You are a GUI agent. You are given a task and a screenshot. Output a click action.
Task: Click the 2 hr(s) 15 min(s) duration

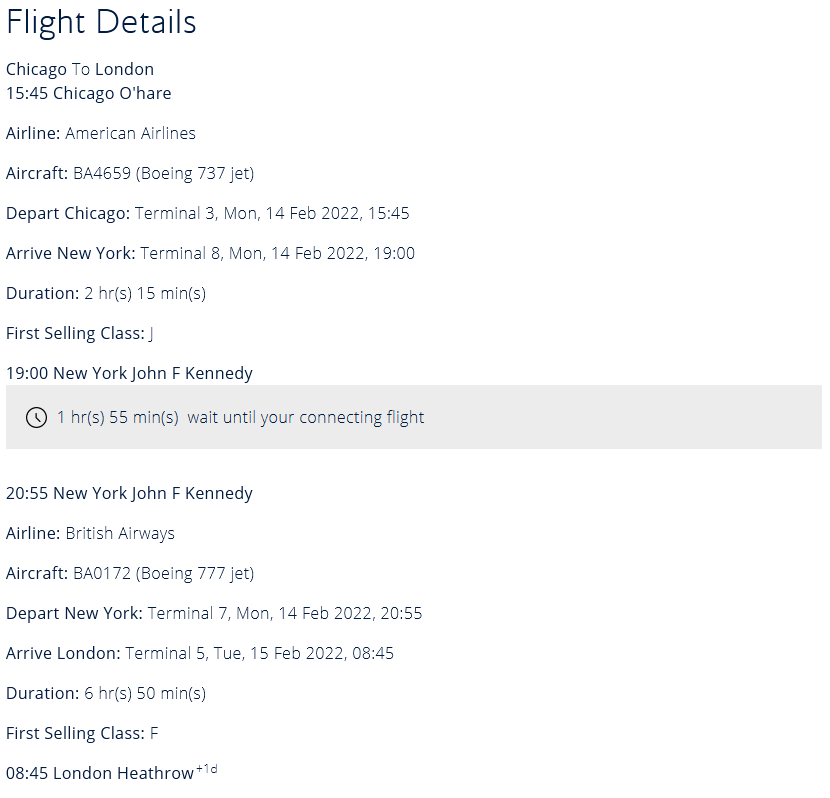tap(145, 293)
